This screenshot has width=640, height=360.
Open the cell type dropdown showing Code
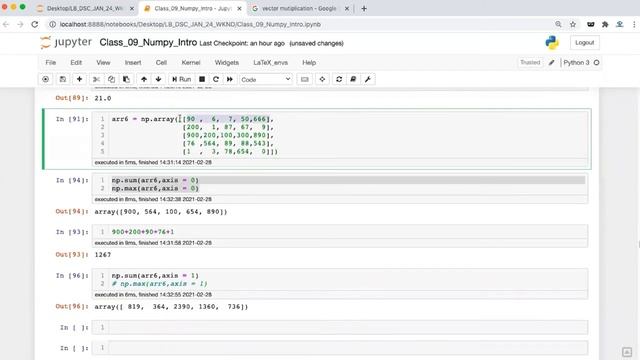(266, 79)
